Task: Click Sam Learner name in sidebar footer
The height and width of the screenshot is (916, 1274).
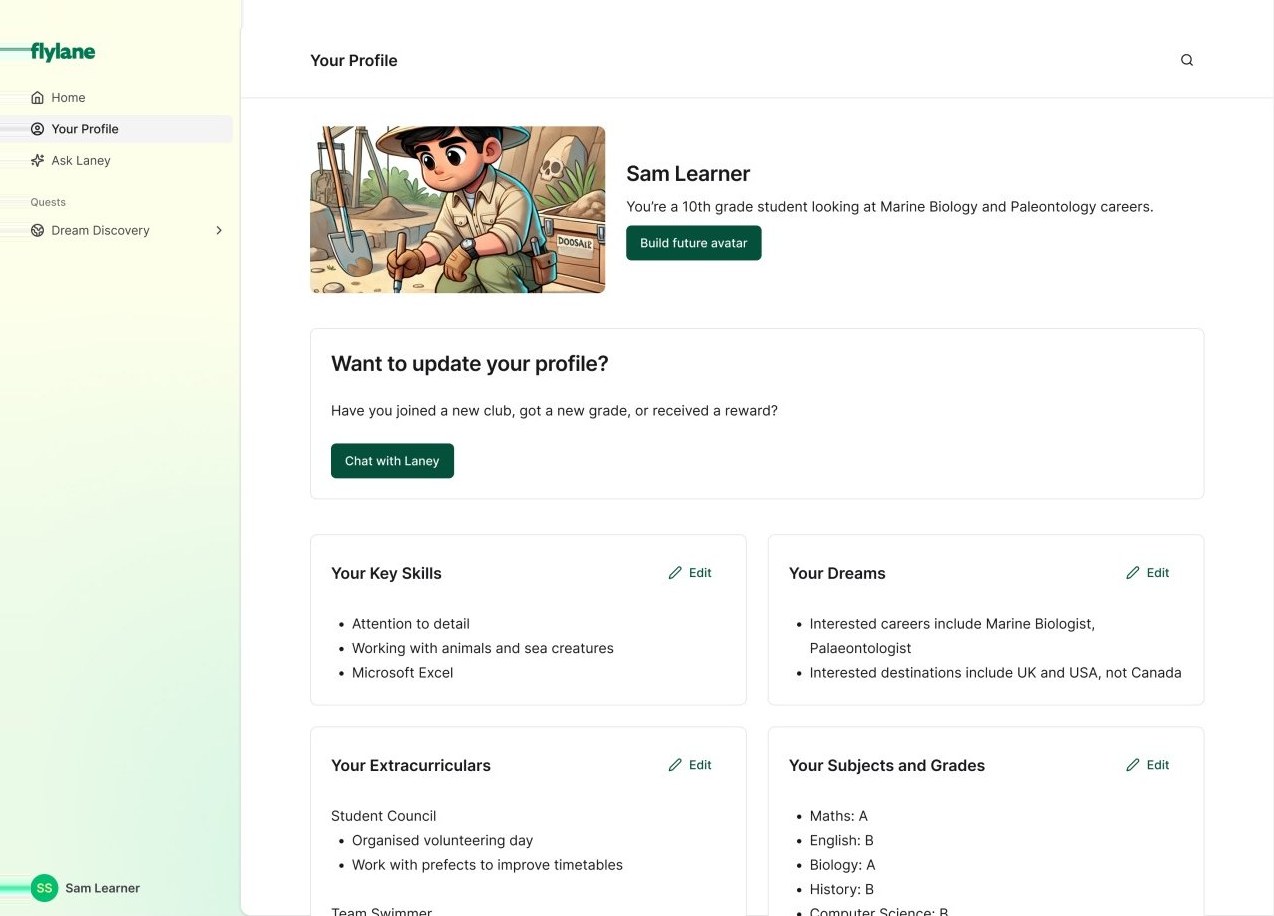Action: coord(102,888)
